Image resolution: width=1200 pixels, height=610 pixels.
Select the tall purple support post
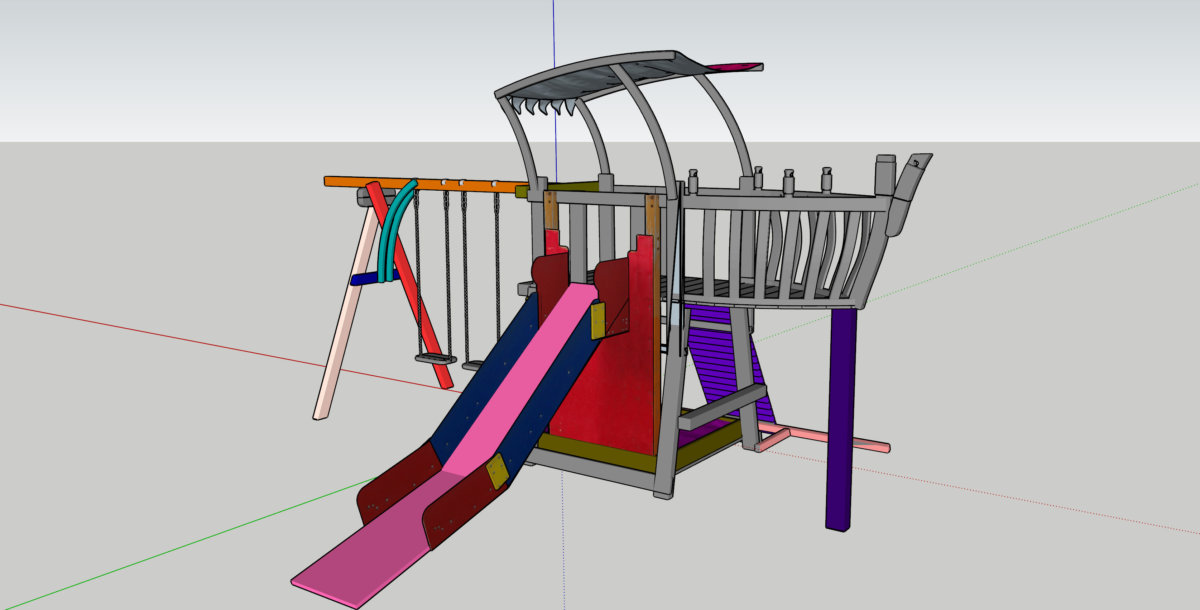pyautogui.click(x=842, y=420)
